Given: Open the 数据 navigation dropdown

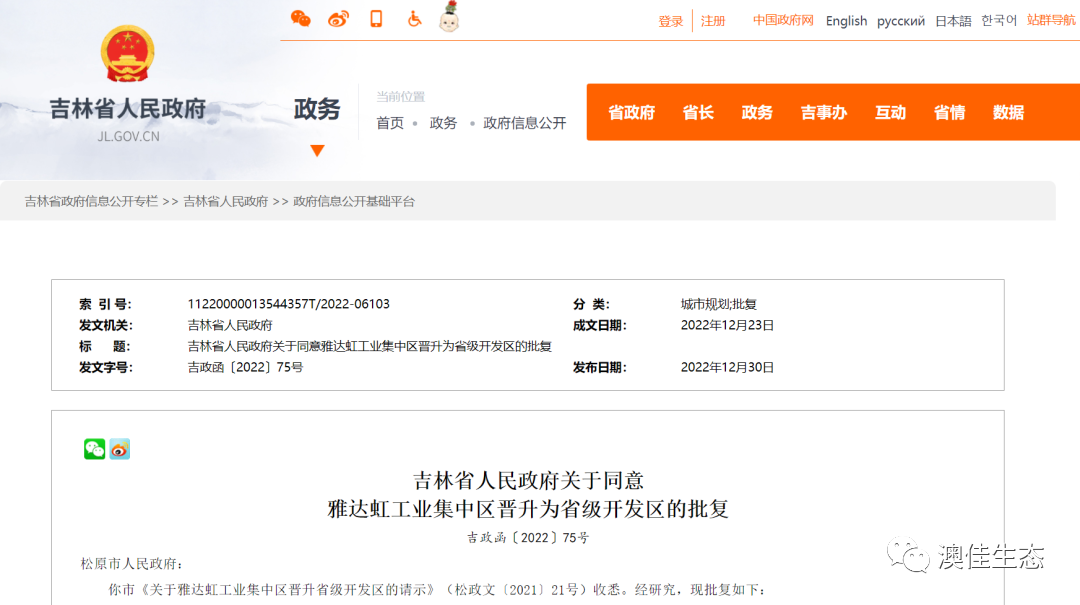Looking at the screenshot, I should (1008, 113).
